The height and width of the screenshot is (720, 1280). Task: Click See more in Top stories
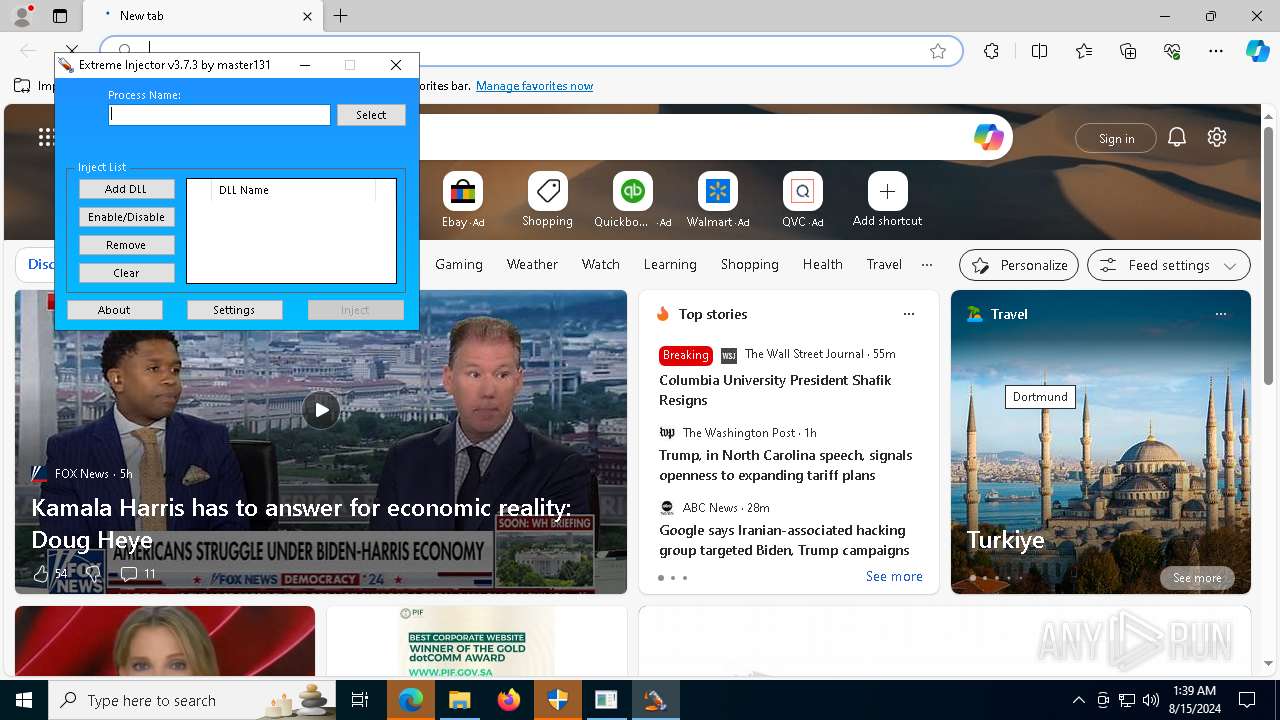[x=894, y=576]
